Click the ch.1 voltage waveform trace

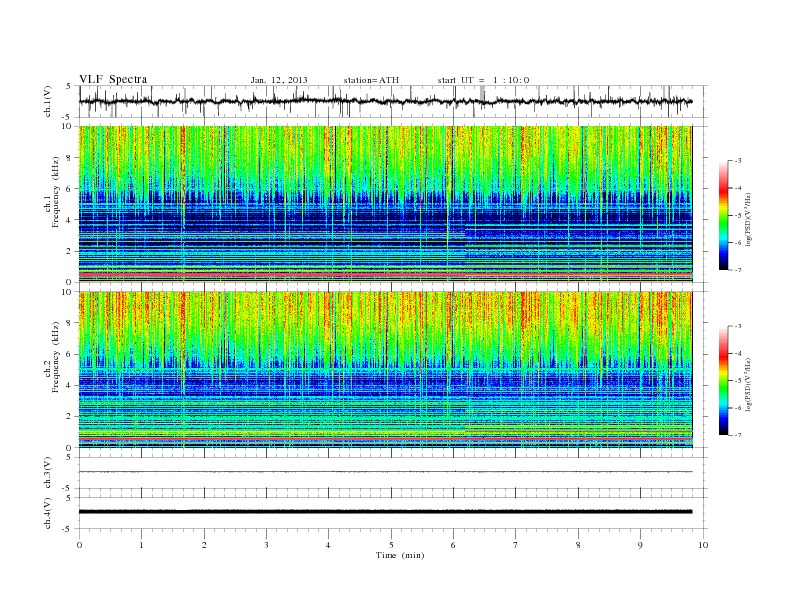coord(385,101)
